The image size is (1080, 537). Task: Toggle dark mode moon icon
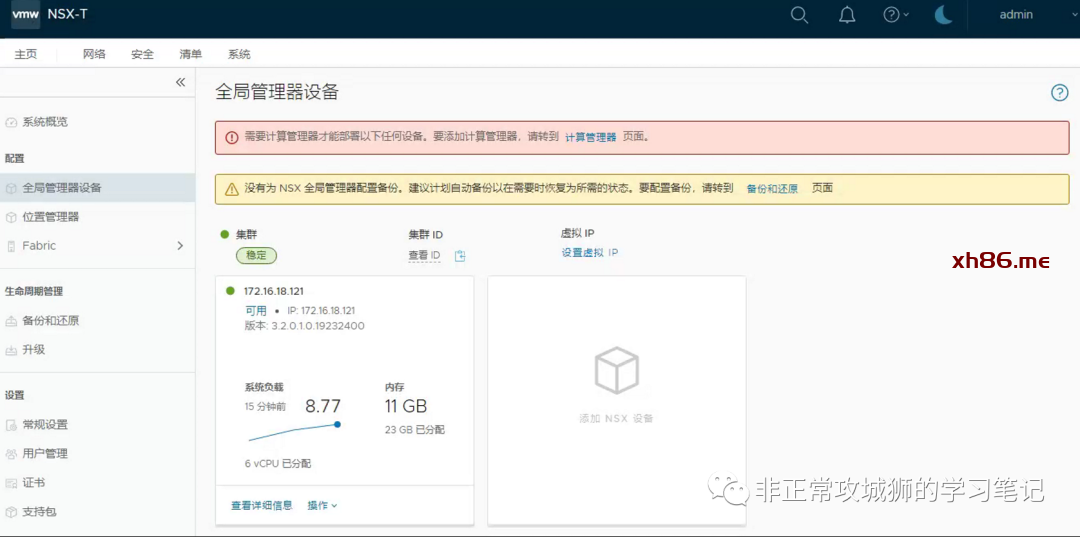point(943,15)
